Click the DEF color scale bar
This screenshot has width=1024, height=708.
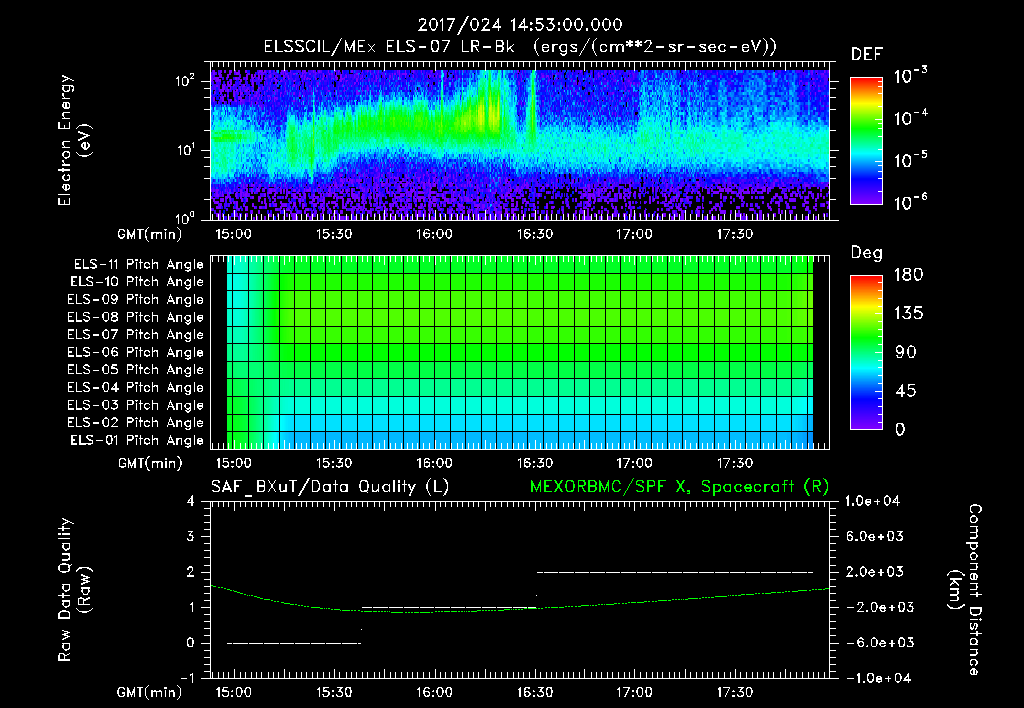tap(866, 140)
